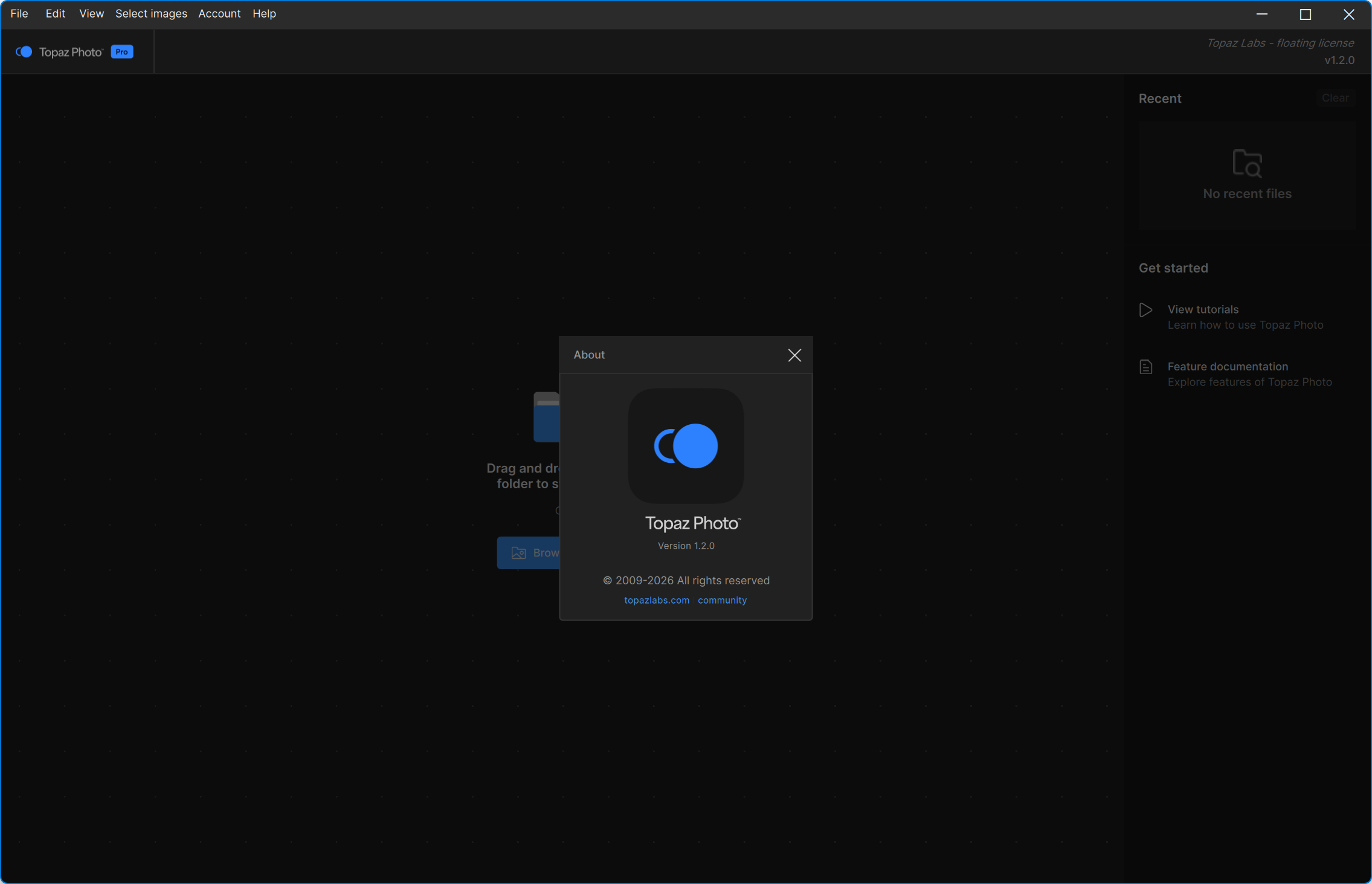Open the Edit menu
This screenshot has width=1372, height=884.
click(x=55, y=13)
